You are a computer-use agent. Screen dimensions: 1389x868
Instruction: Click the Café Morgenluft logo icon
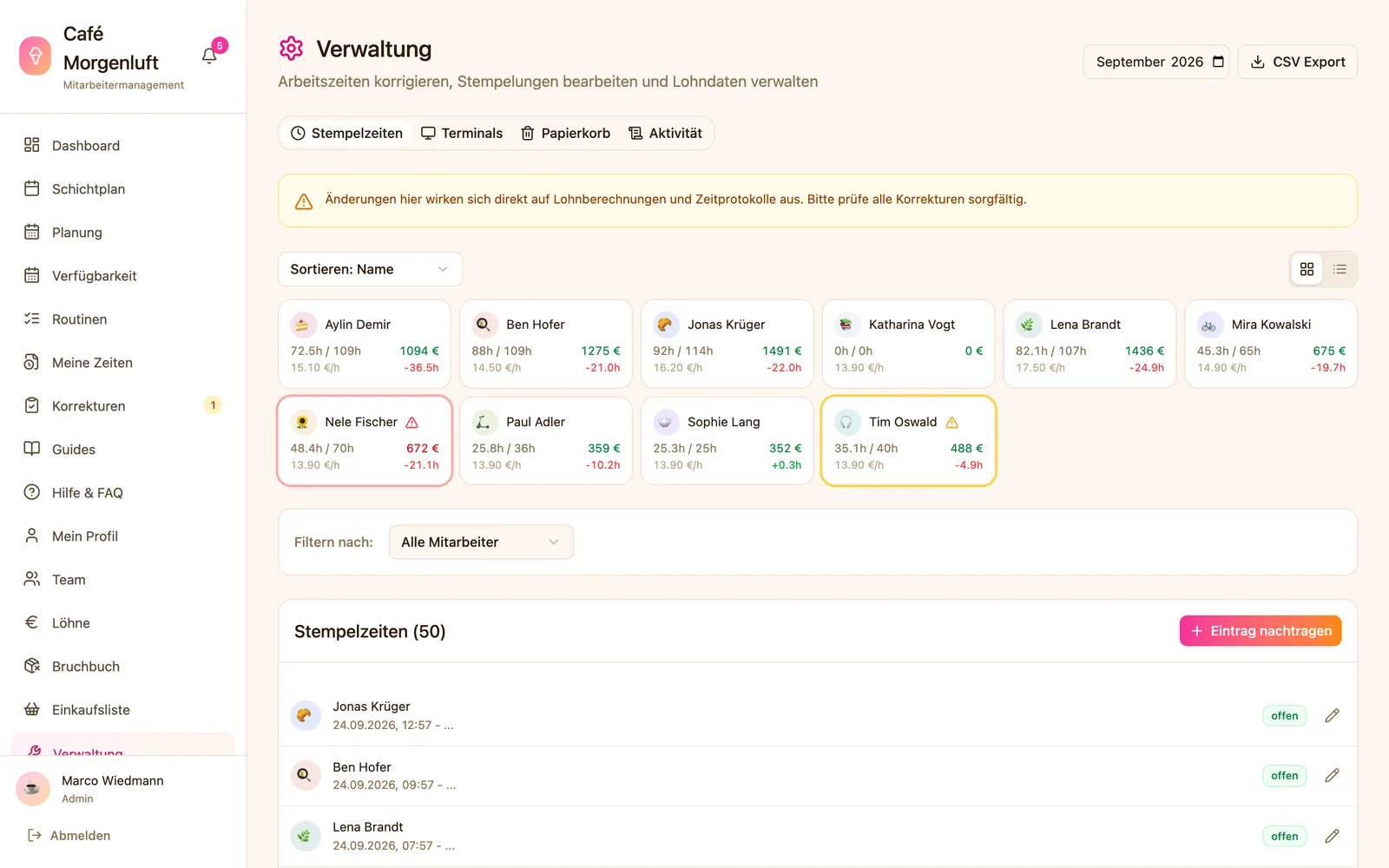pyautogui.click(x=36, y=56)
